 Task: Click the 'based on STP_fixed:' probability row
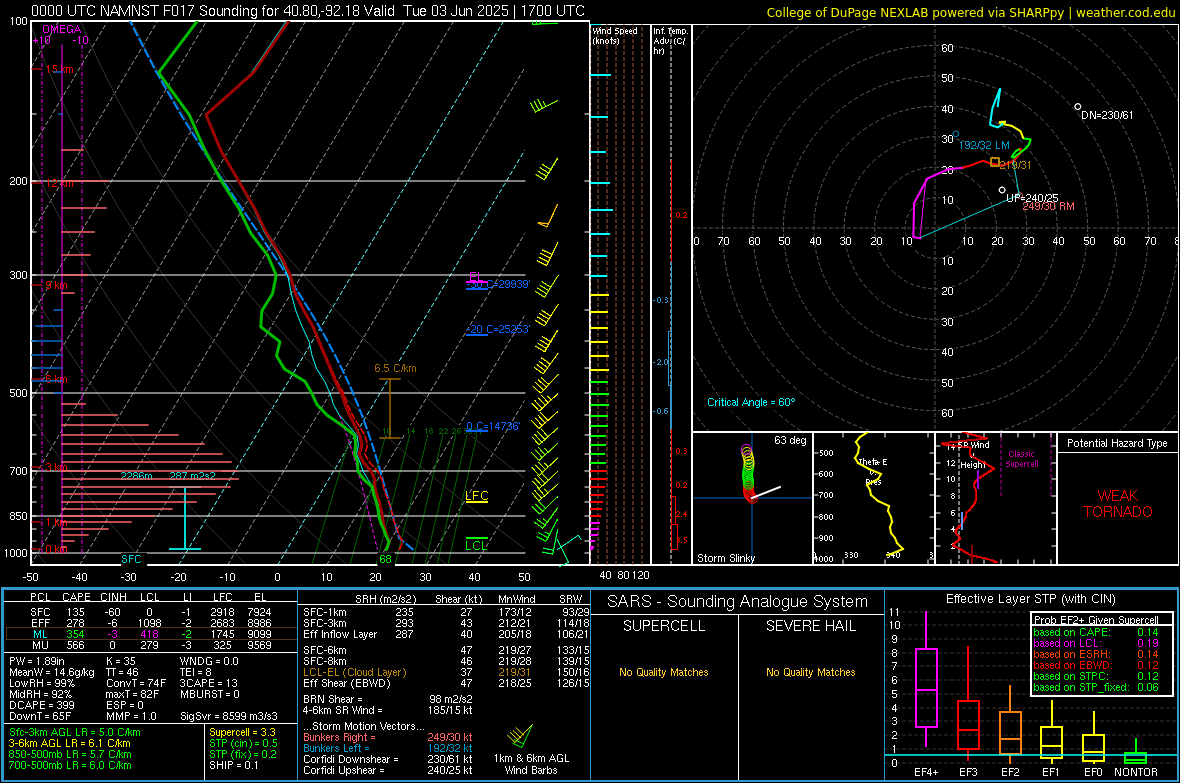[1096, 687]
